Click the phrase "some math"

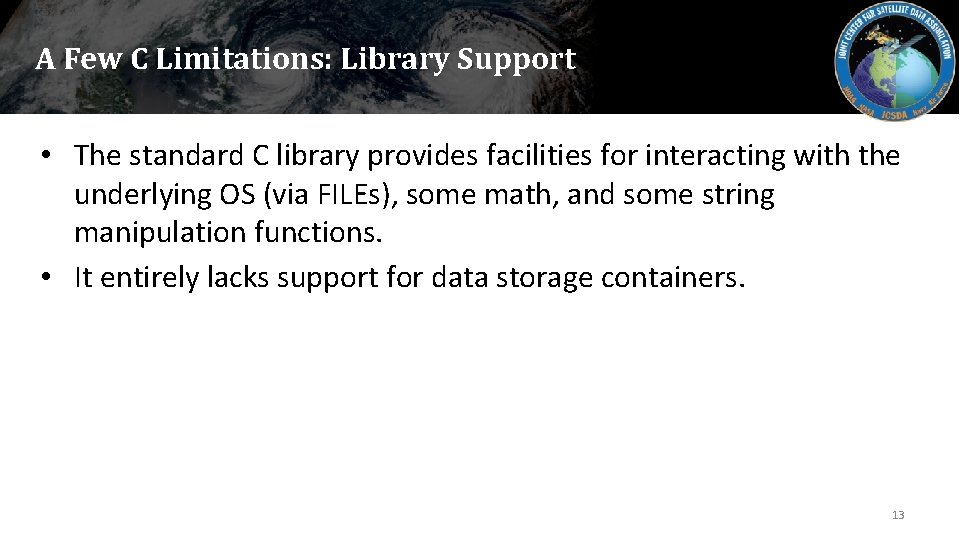481,195
